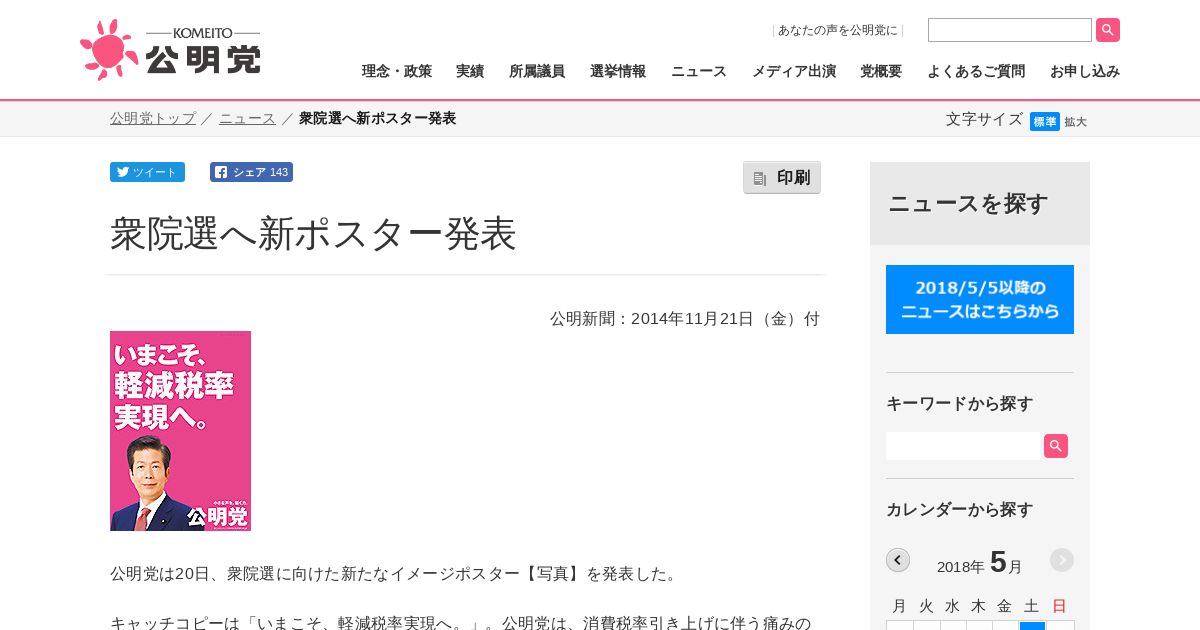Open the メディア出演 menu
The height and width of the screenshot is (630, 1200).
794,71
